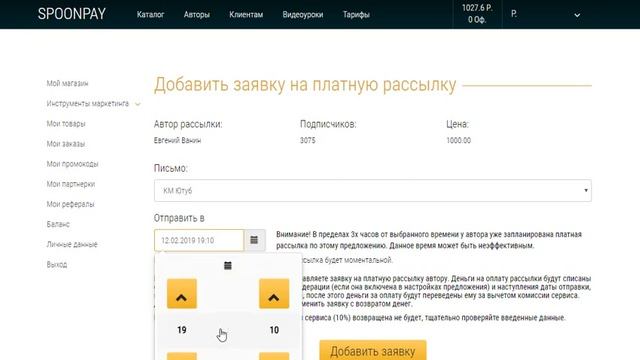Open Баланс in sidebar

pos(58,224)
